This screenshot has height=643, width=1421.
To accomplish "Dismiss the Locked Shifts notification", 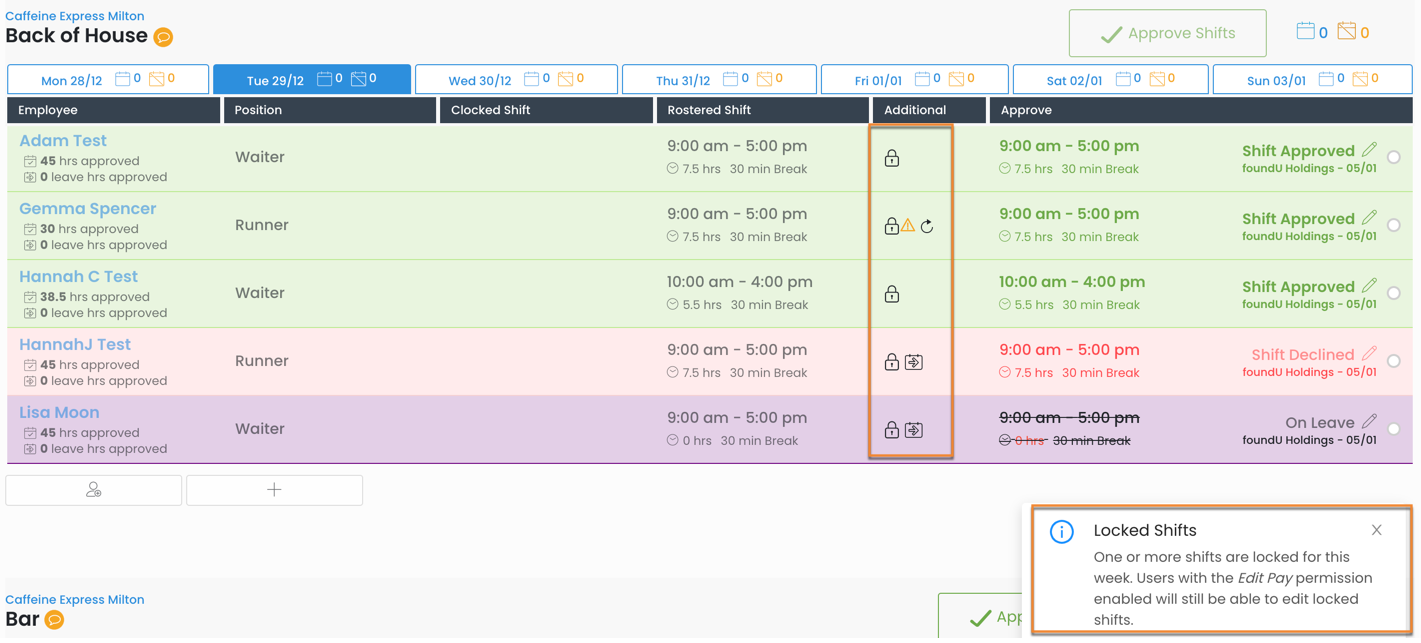I will [x=1376, y=530].
